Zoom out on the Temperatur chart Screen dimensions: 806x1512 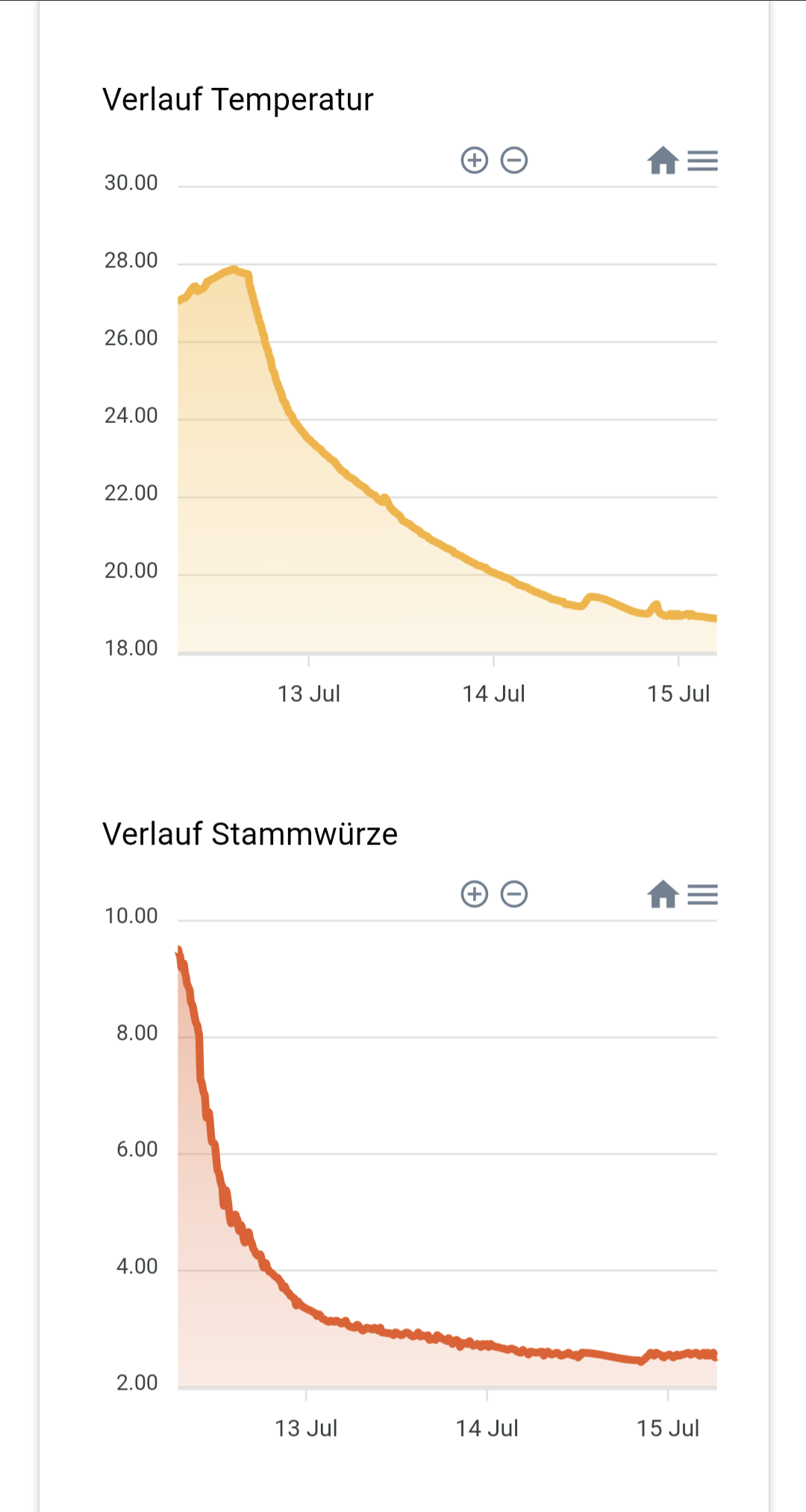(x=514, y=160)
